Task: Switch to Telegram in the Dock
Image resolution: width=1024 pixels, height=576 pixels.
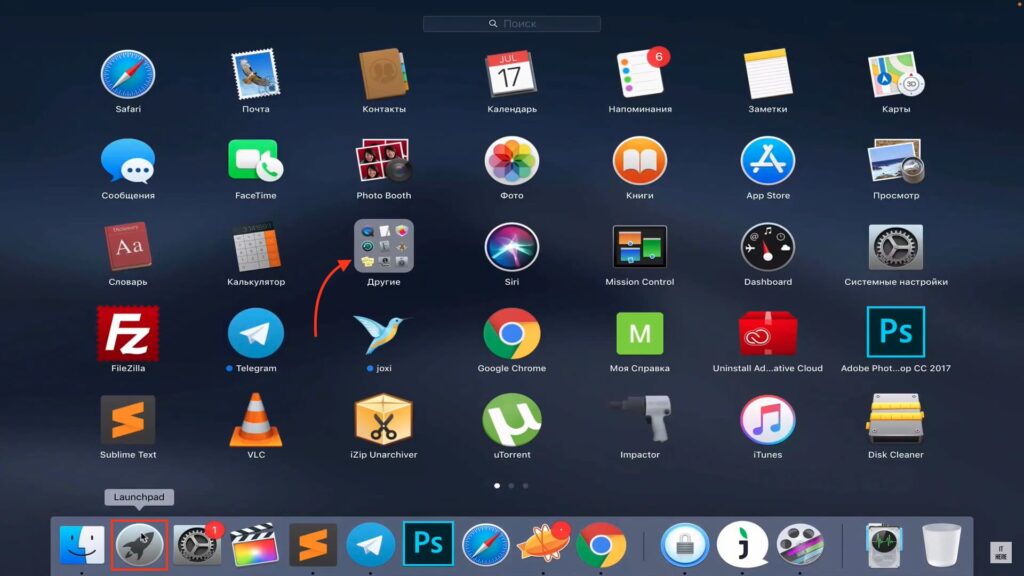Action: [x=370, y=544]
